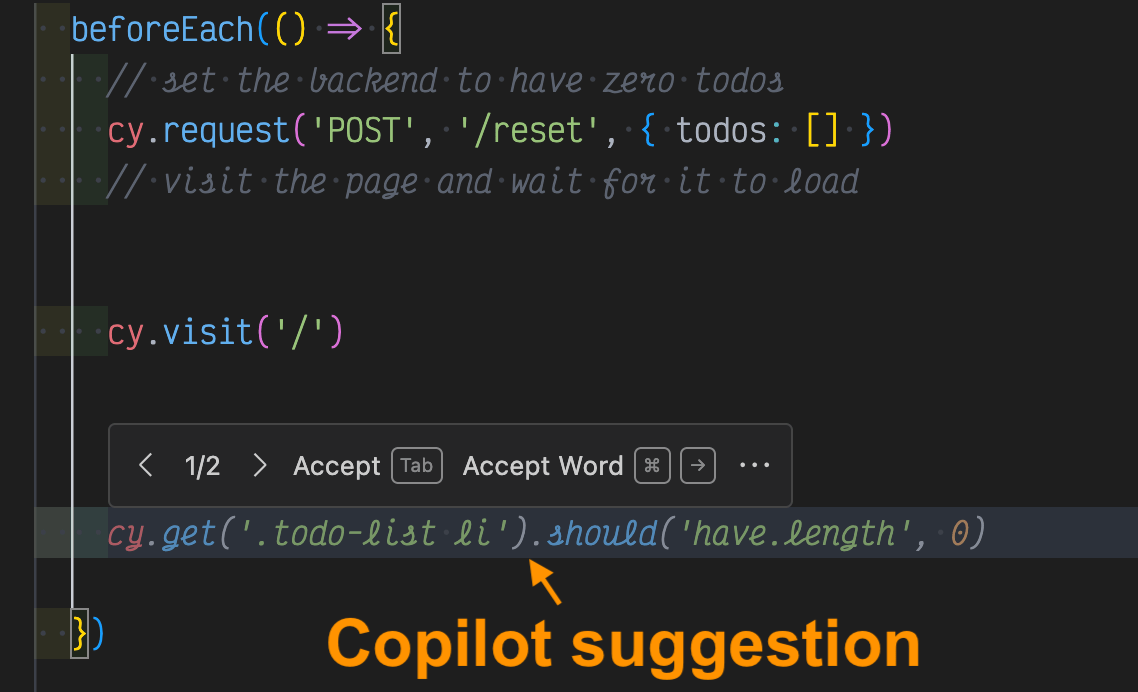
Task: Click the orange arrow annotation
Action: (x=544, y=582)
